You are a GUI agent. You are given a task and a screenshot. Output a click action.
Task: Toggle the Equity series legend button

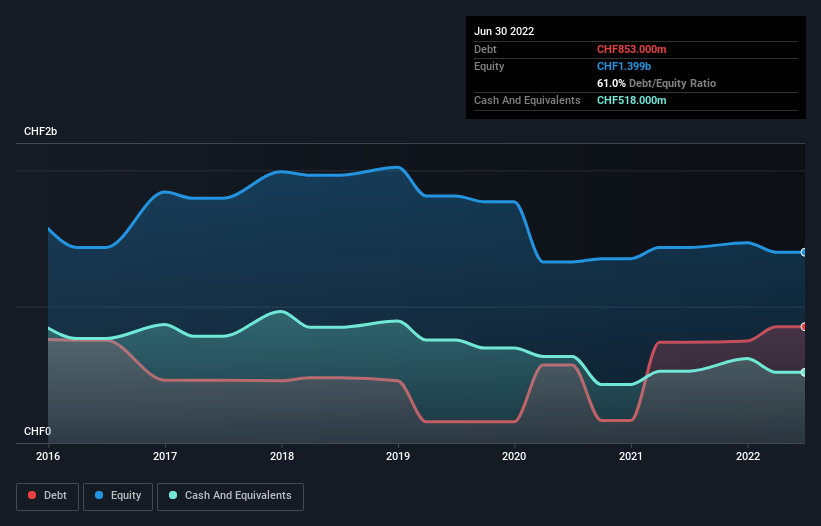[x=118, y=496]
